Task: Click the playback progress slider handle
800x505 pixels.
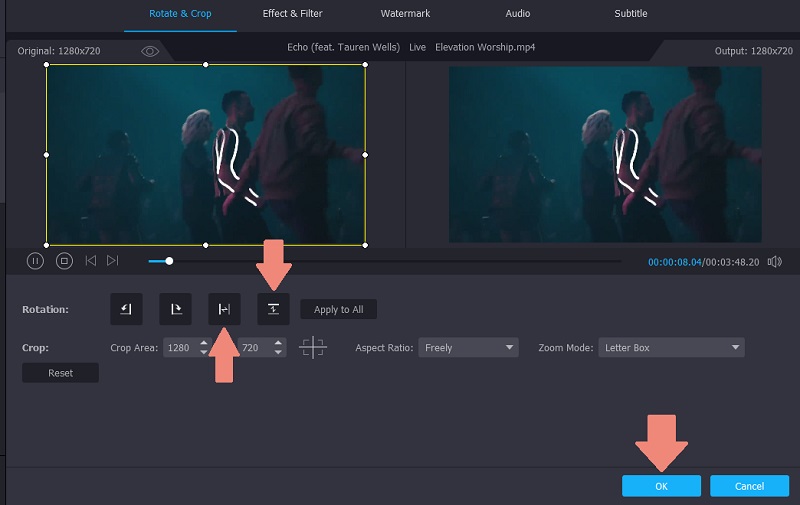Action: point(169,261)
